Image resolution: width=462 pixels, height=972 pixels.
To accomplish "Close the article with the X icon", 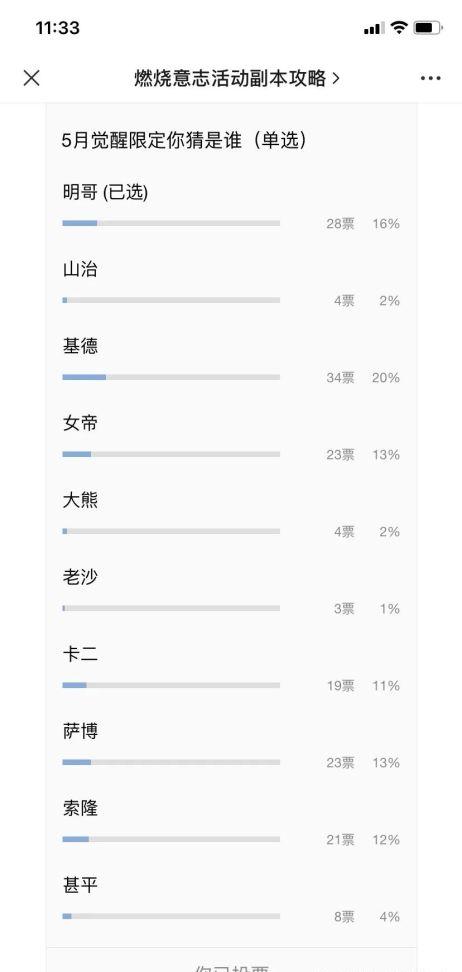I will (31, 78).
